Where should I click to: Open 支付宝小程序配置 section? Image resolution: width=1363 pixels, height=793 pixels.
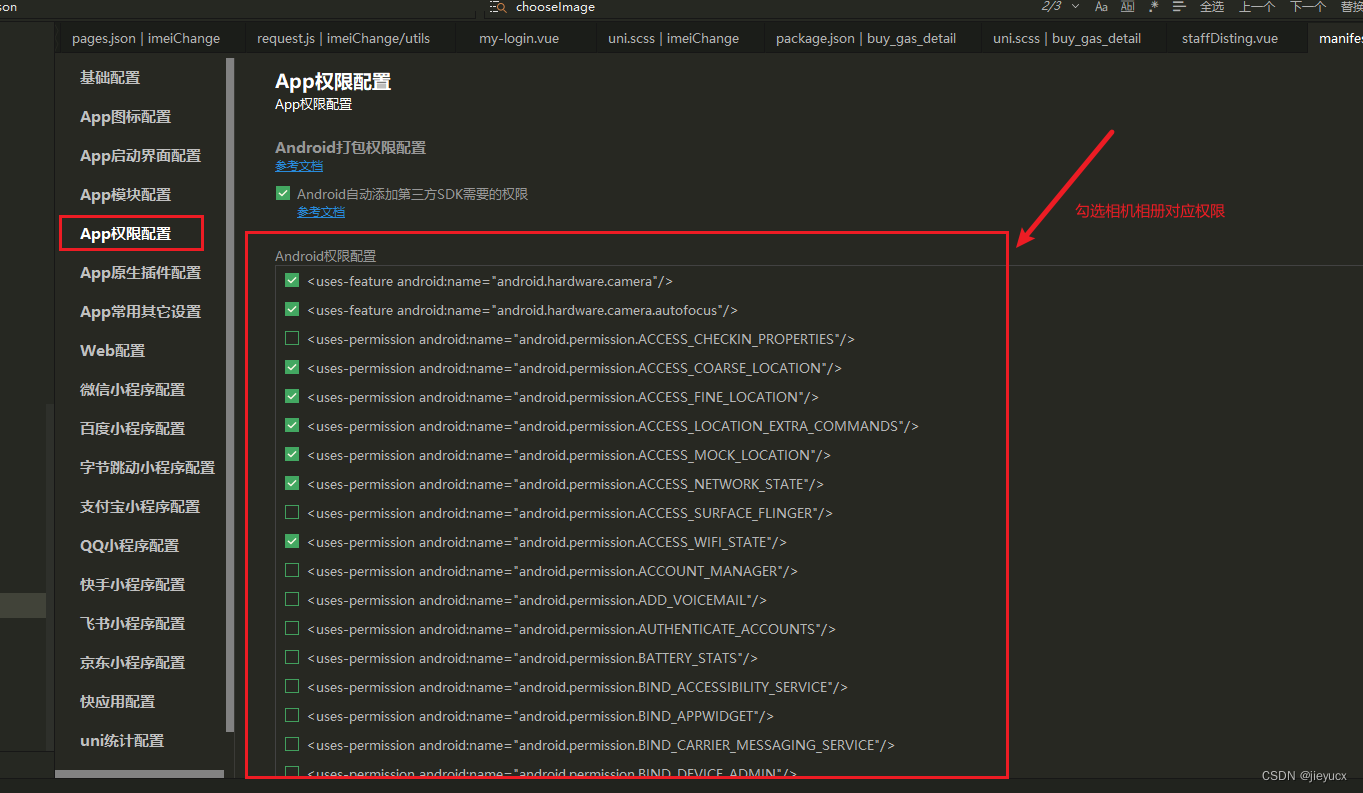click(x=140, y=507)
